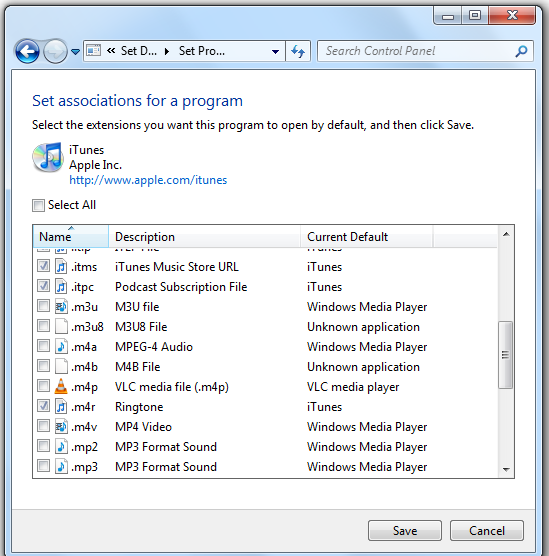
Task: Expand the breadcrumb overflow chevrons
Action: pyautogui.click(x=111, y=51)
